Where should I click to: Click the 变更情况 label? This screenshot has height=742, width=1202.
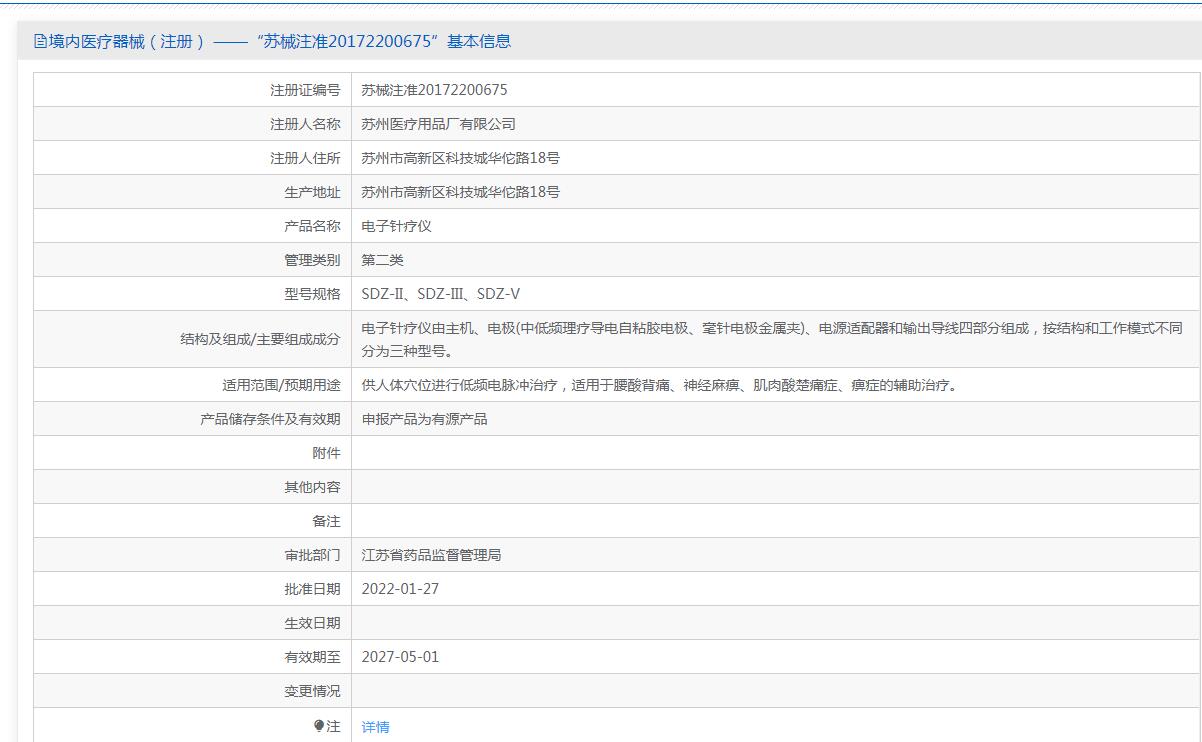pos(312,691)
